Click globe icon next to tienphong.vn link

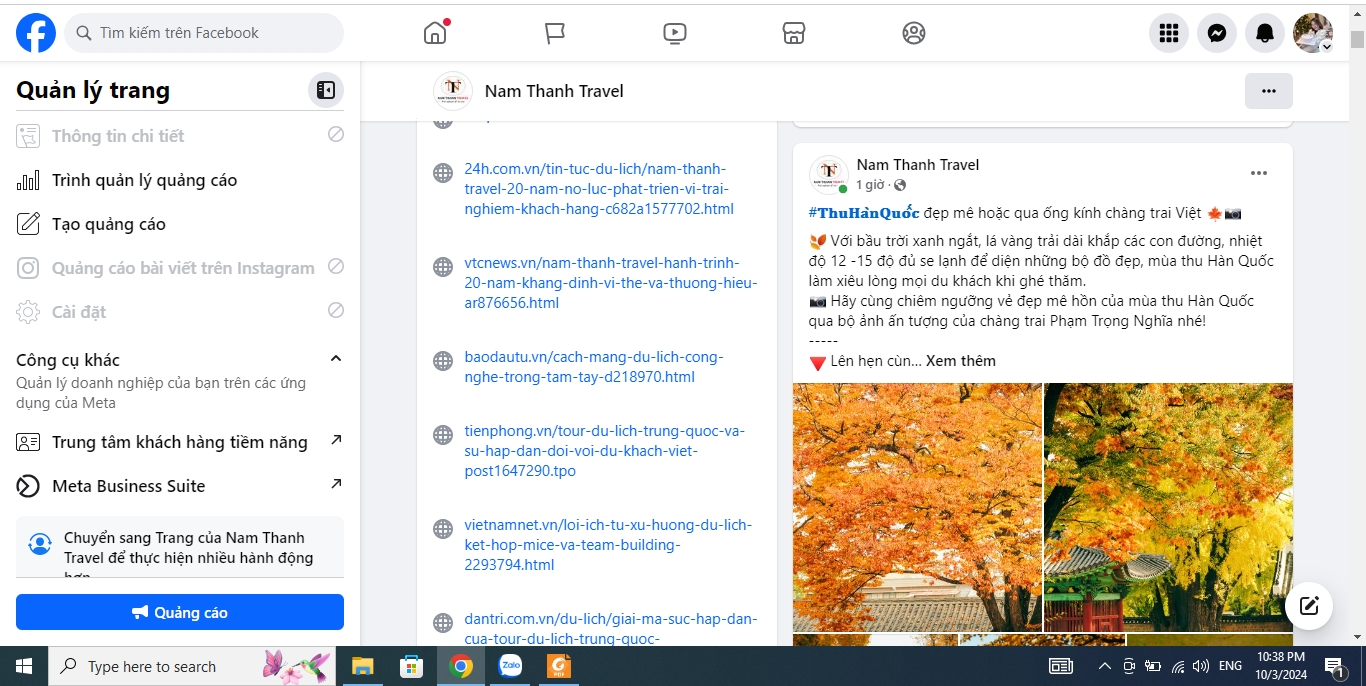tap(443, 435)
